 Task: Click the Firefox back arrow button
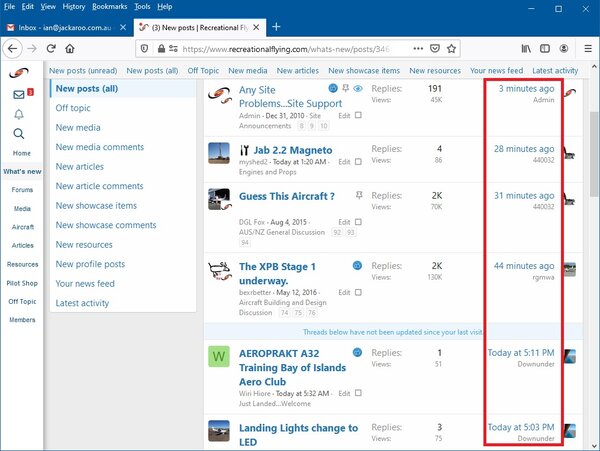(x=13, y=48)
